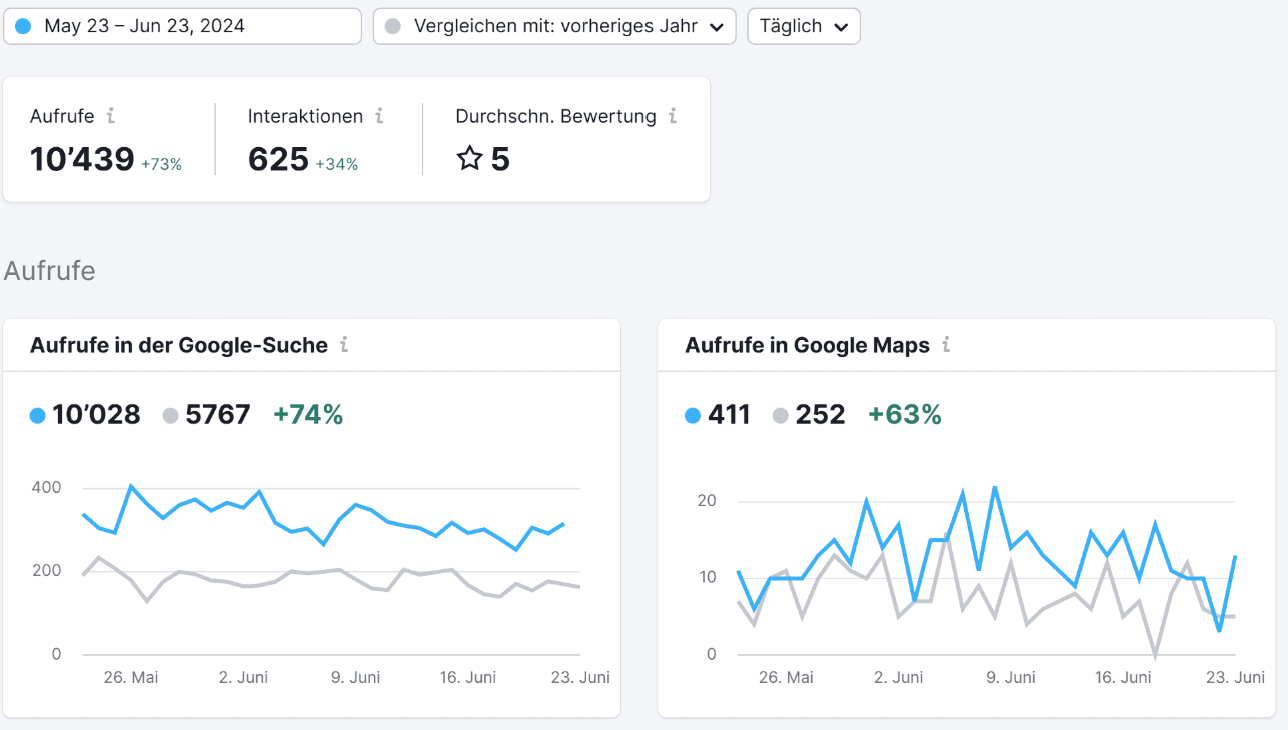Click the Aufrufe section heading
This screenshot has width=1288, height=730.
[50, 271]
